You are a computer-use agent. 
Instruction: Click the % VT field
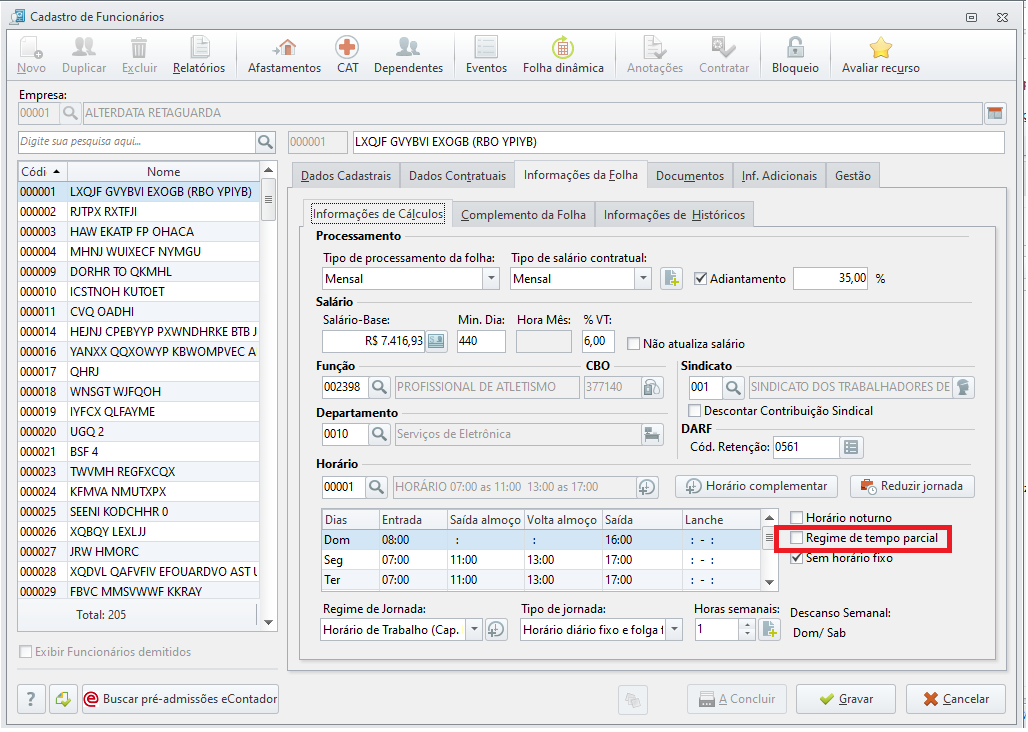pyautogui.click(x=598, y=341)
